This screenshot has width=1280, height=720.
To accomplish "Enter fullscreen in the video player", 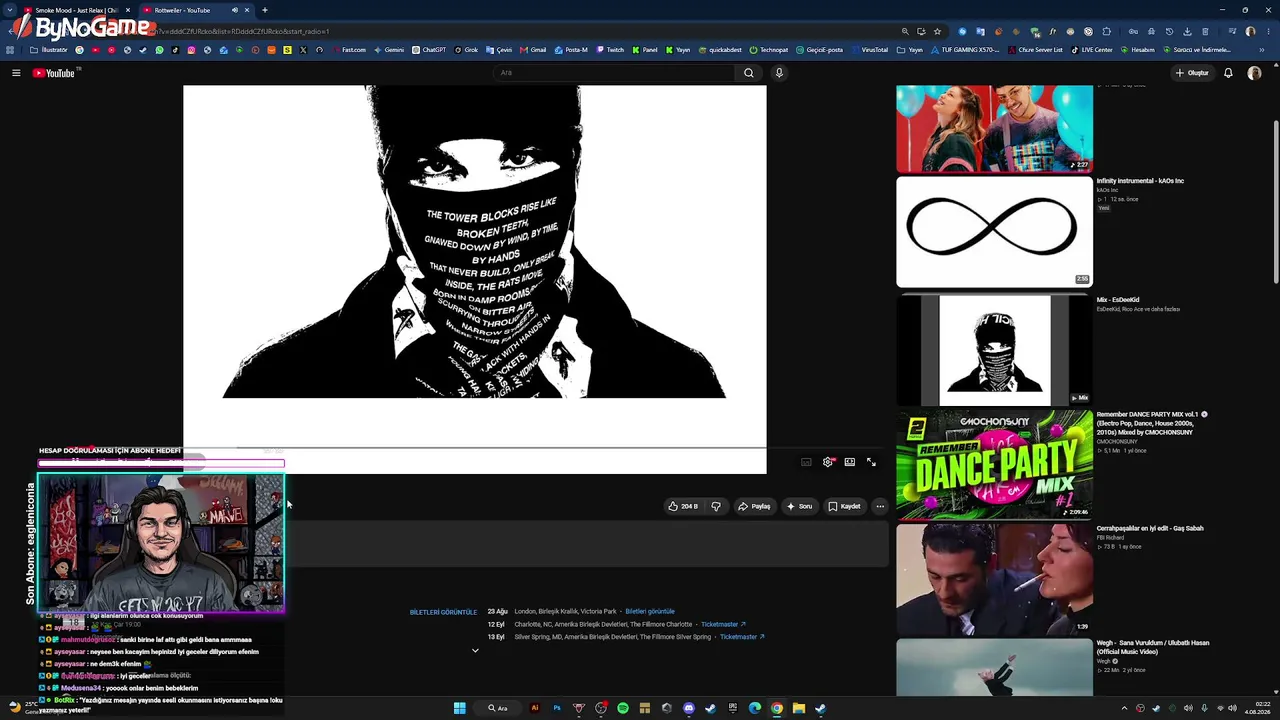I will point(871,462).
